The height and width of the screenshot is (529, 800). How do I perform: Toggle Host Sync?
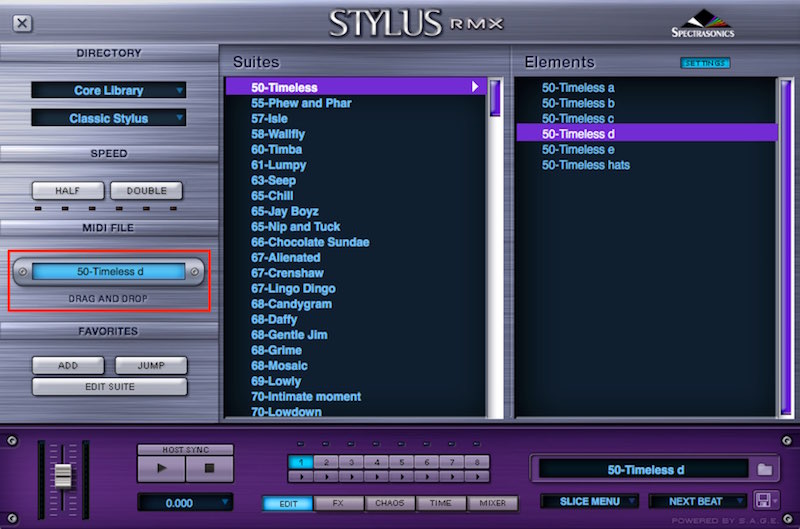[185, 449]
